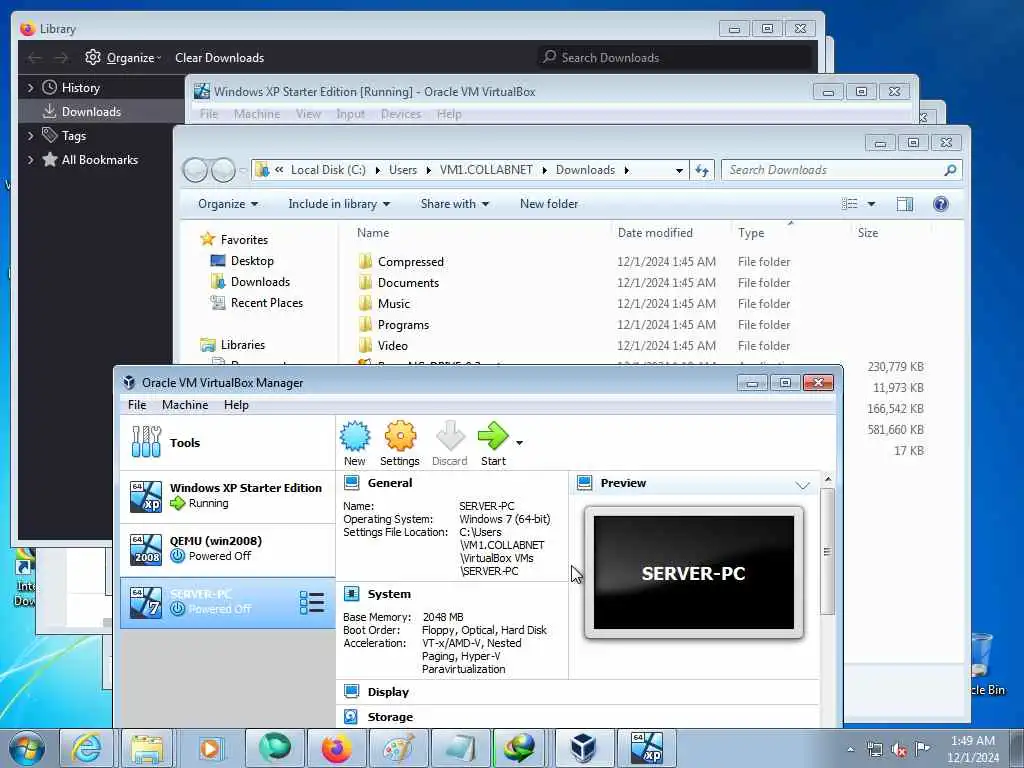Collapse the Preview panel chevron
Viewport: 1024px width, 768px height.
coord(803,484)
